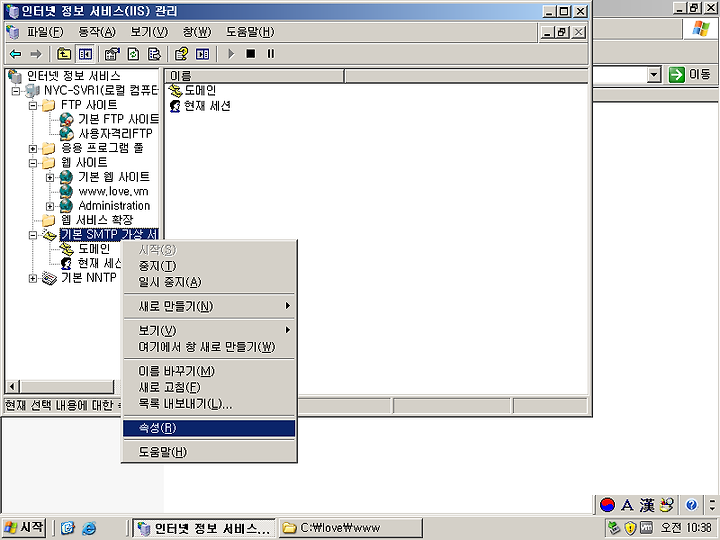Select the 웹 서비스 확장 folder
Viewport: 720px width, 540px height.
(97, 220)
